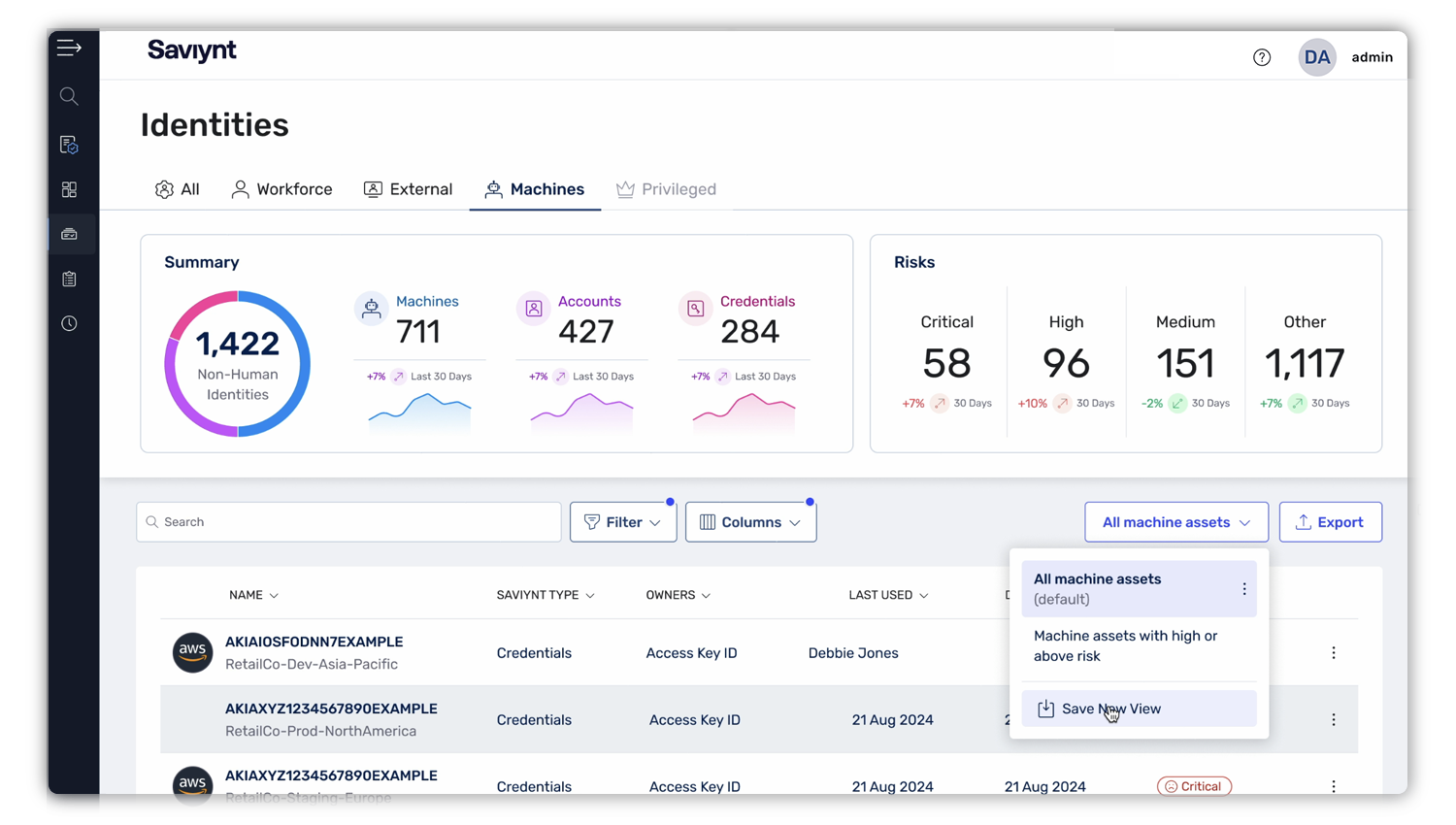Click the Accounts sparkline chart
The width and height of the screenshot is (1456, 825).
581,412
